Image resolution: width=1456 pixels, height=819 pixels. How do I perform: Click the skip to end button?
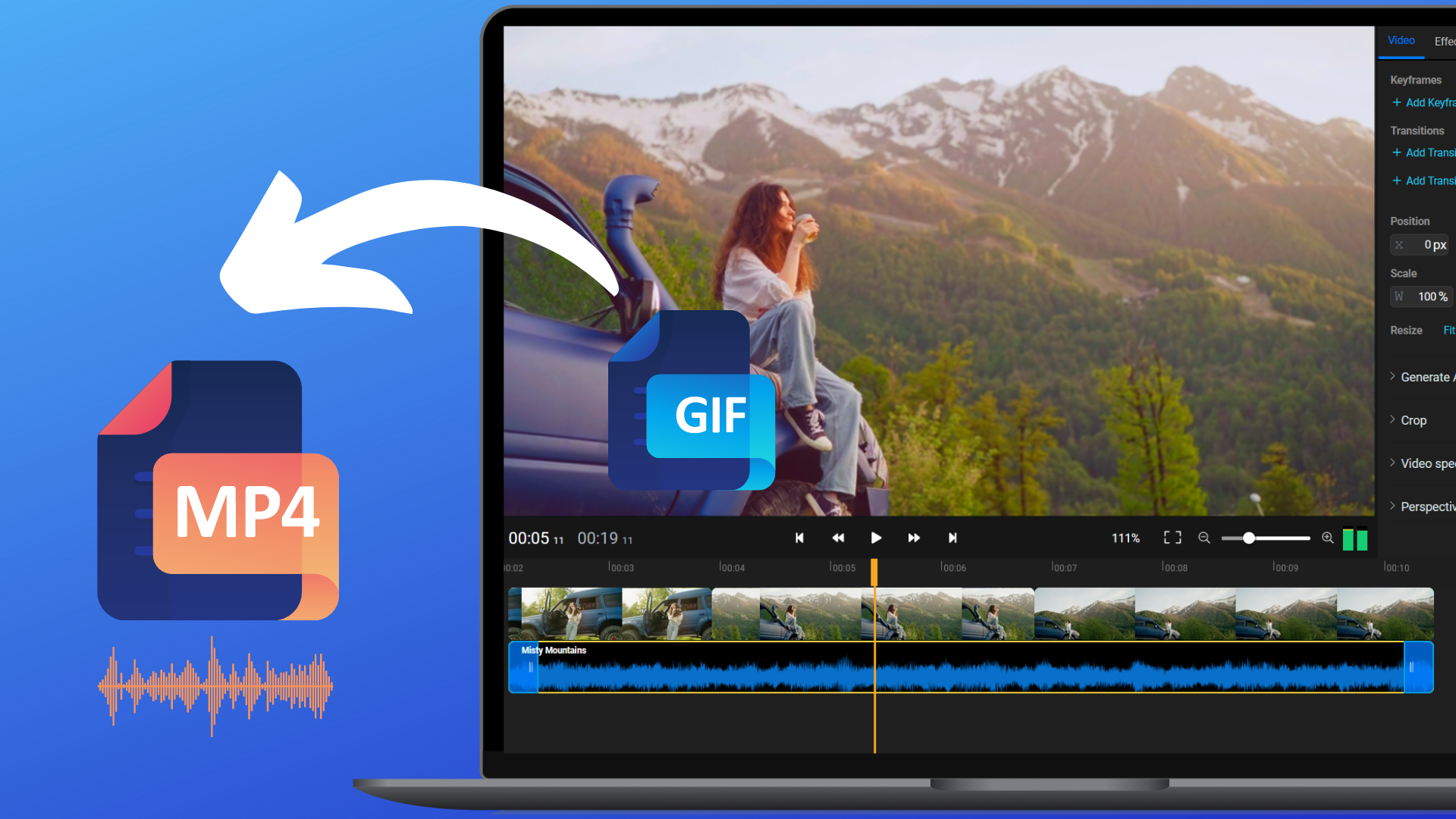click(x=952, y=538)
